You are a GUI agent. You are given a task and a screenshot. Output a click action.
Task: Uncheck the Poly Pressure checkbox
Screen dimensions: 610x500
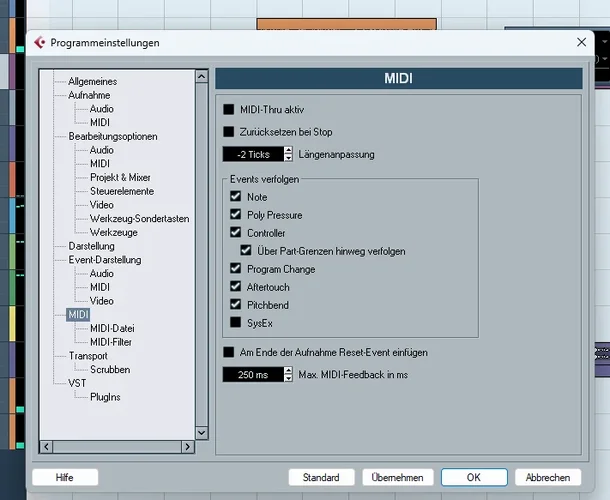click(x=235, y=214)
